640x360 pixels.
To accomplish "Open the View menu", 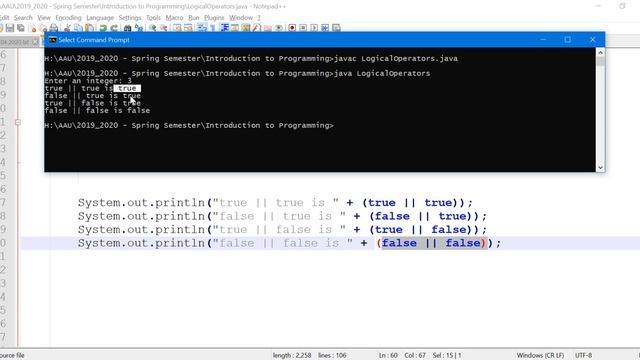I will click(x=44, y=18).
